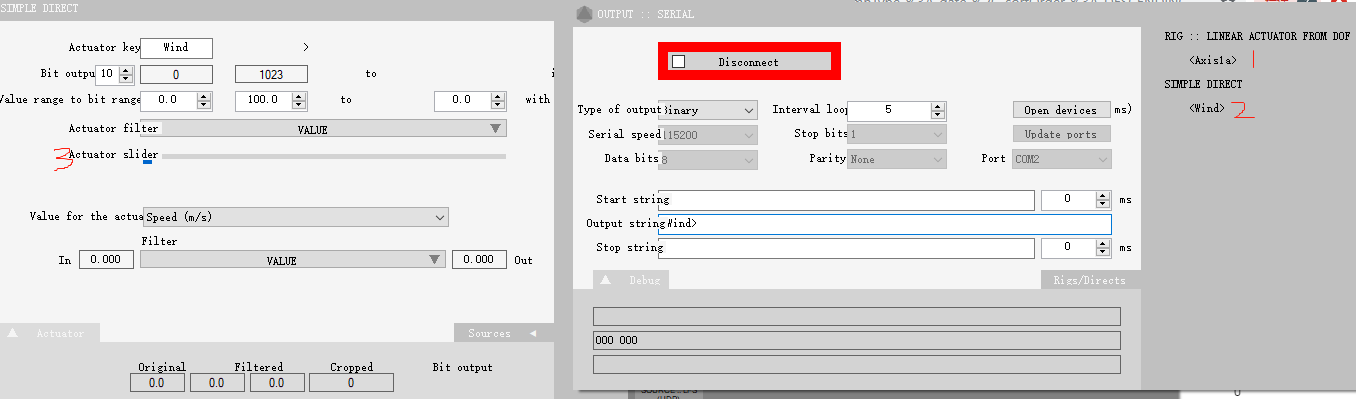
Task: Click the Actuator slider track
Action: [x=333, y=157]
